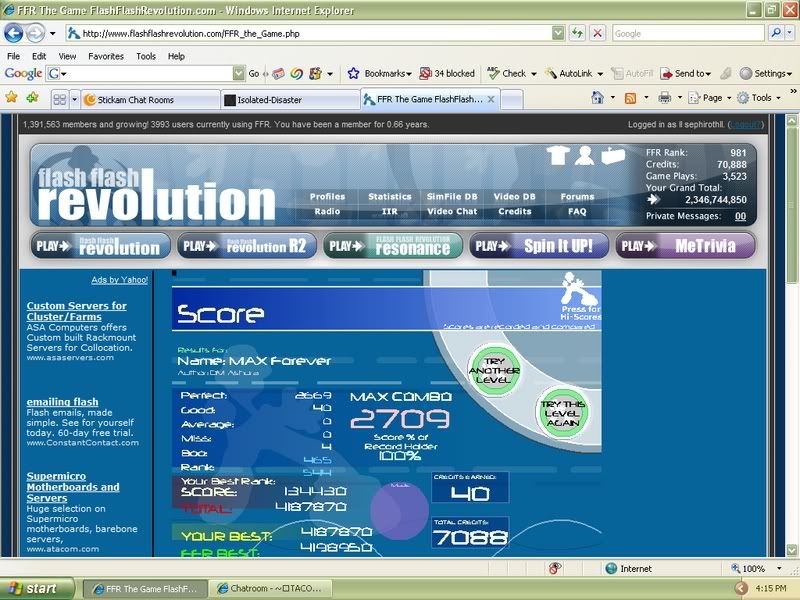Open the SimFile DB navigation link
Image resolution: width=800 pixels, height=600 pixels.
451,197
